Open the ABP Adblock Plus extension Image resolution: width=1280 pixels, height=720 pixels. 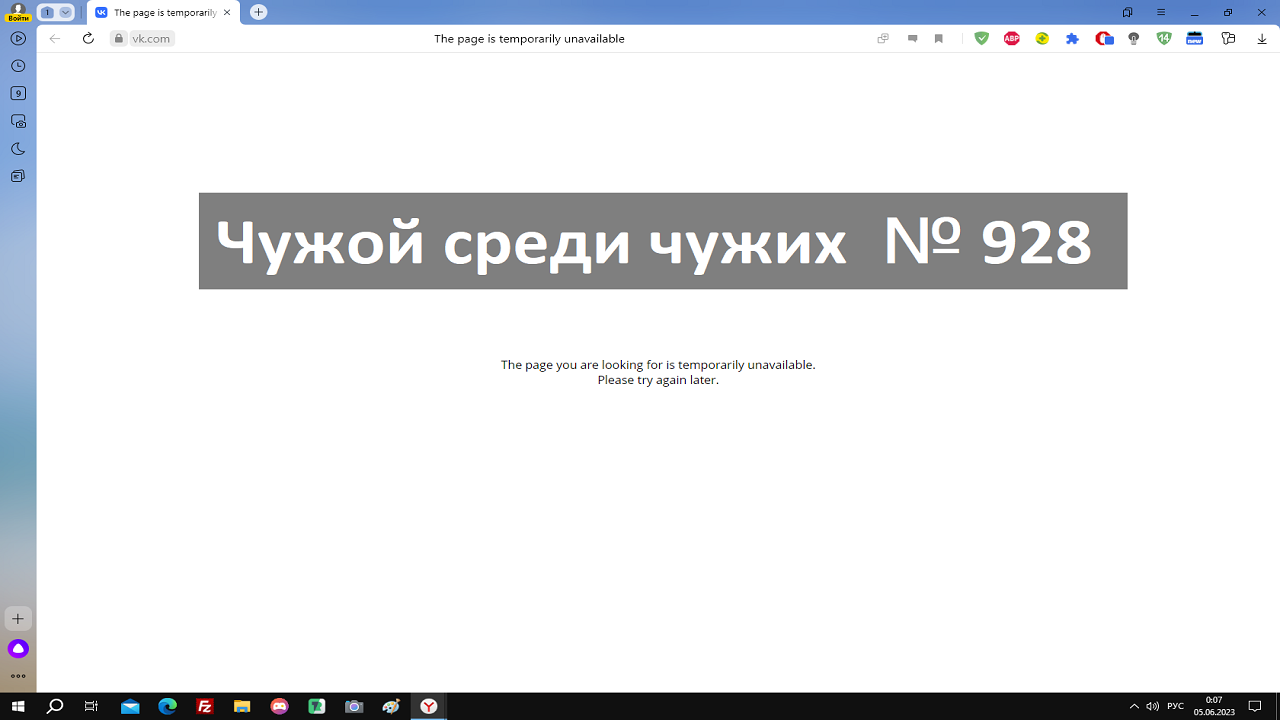[1012, 38]
